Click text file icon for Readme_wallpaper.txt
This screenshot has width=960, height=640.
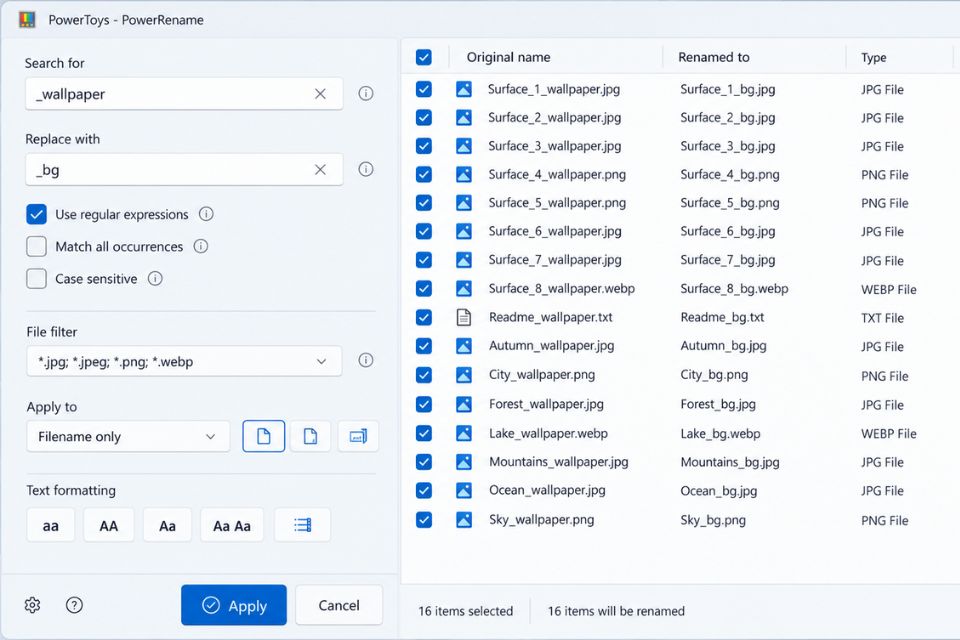pos(464,317)
